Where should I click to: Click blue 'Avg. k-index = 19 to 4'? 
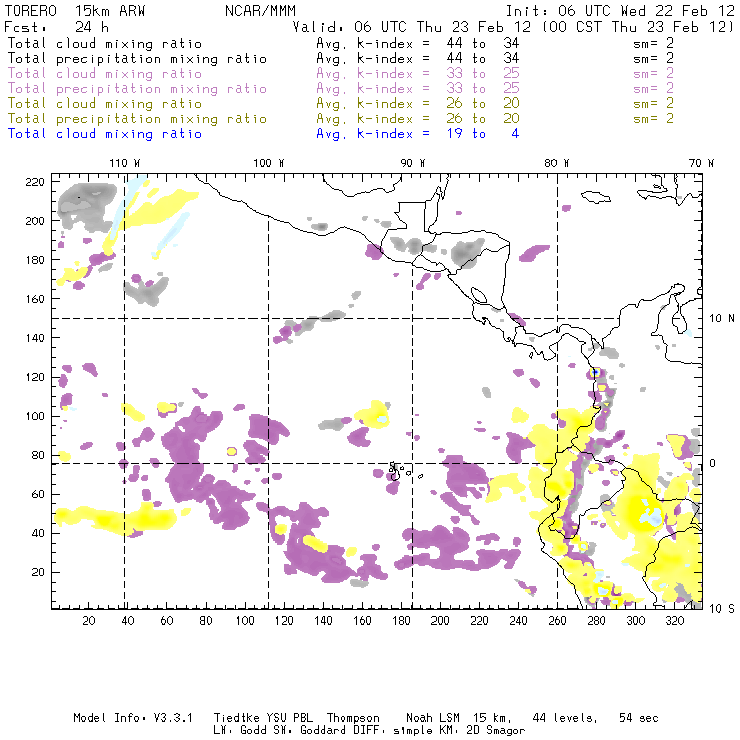click(x=418, y=134)
